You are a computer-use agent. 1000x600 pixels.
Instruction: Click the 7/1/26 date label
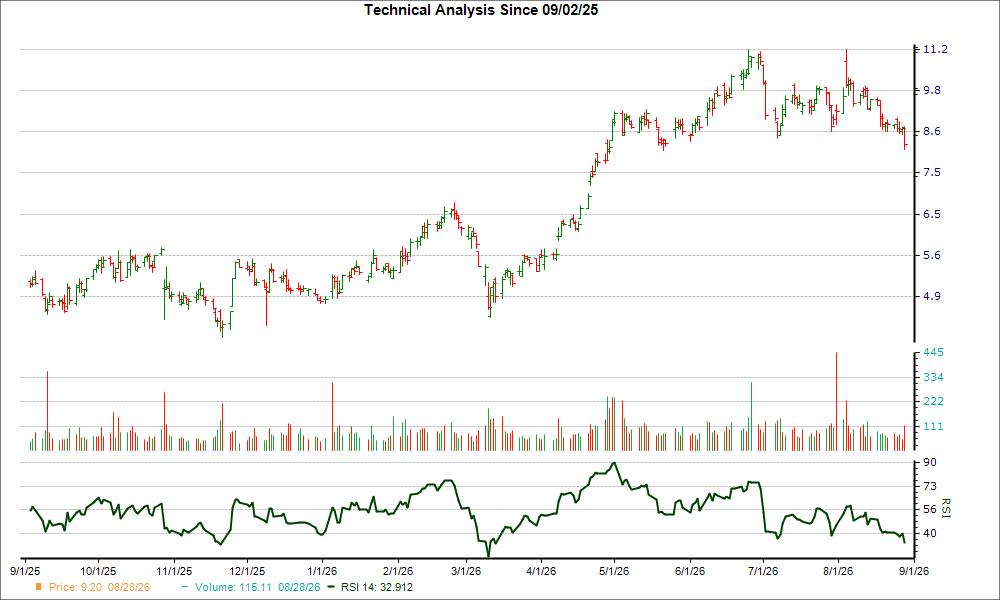(762, 571)
